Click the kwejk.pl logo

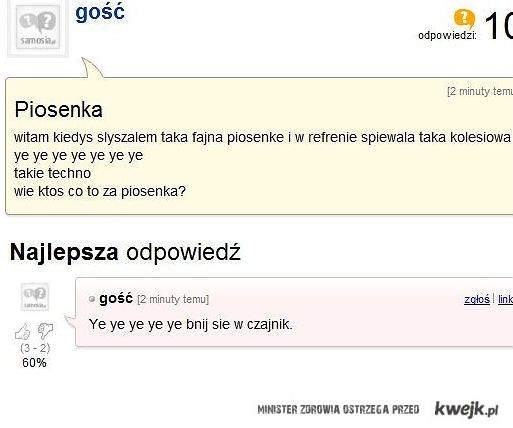pos(467,409)
